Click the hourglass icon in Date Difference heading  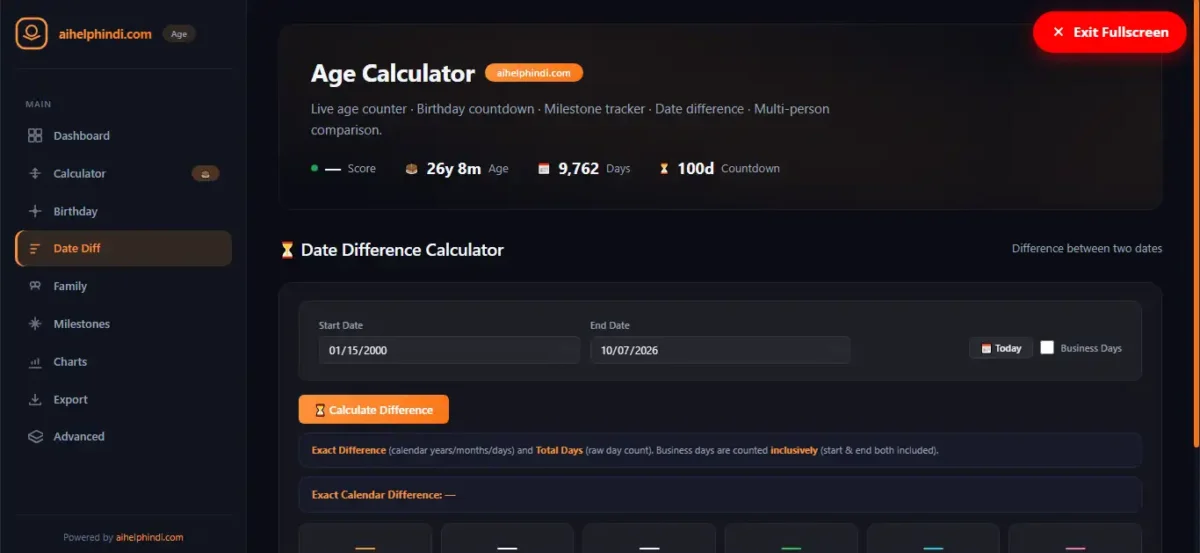click(x=288, y=250)
